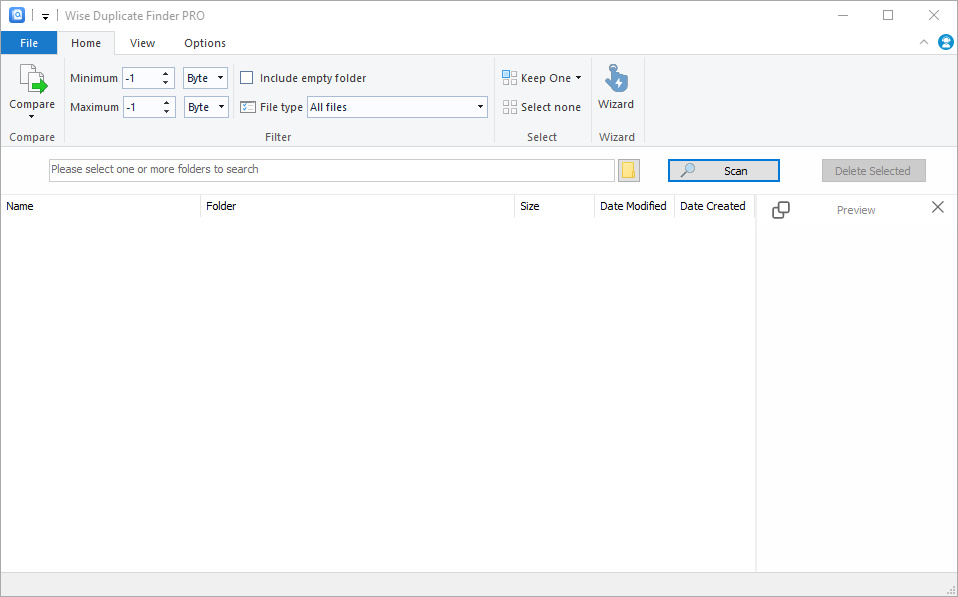958x597 pixels.
Task: Click the window resize grip in corner
Action: click(951, 590)
